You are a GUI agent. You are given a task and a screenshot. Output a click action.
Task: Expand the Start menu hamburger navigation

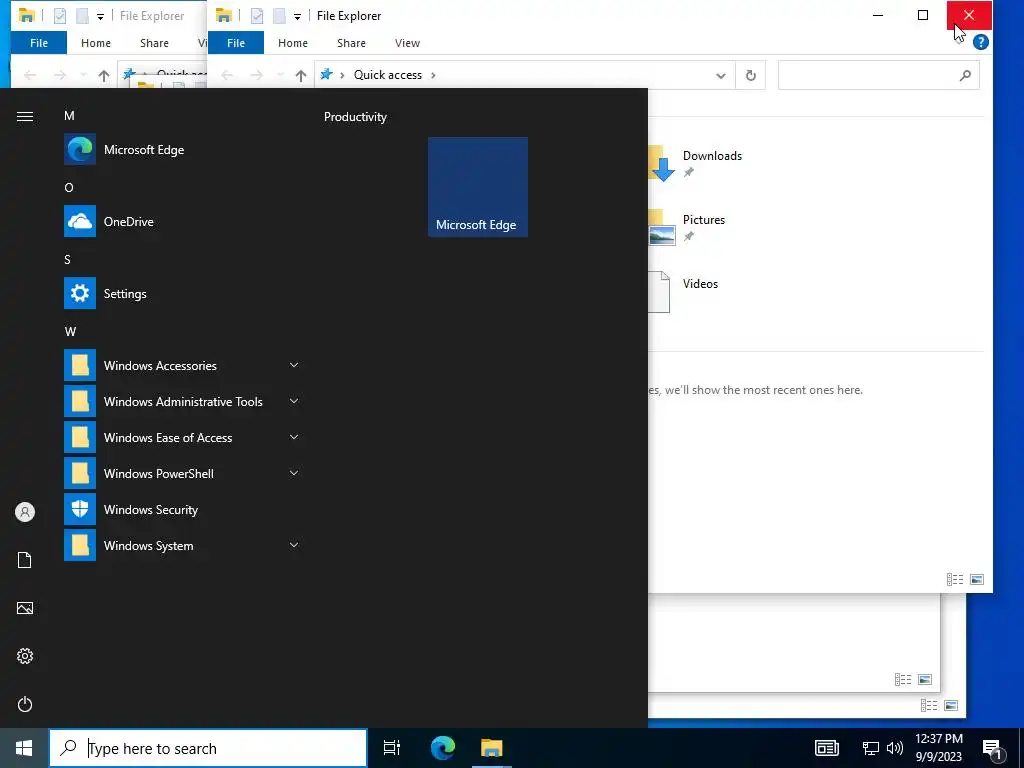[x=25, y=116]
